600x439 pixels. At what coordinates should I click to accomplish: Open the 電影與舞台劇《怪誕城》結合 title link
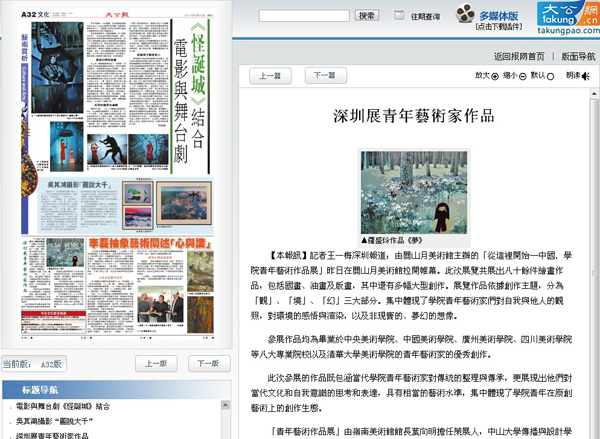point(63,406)
